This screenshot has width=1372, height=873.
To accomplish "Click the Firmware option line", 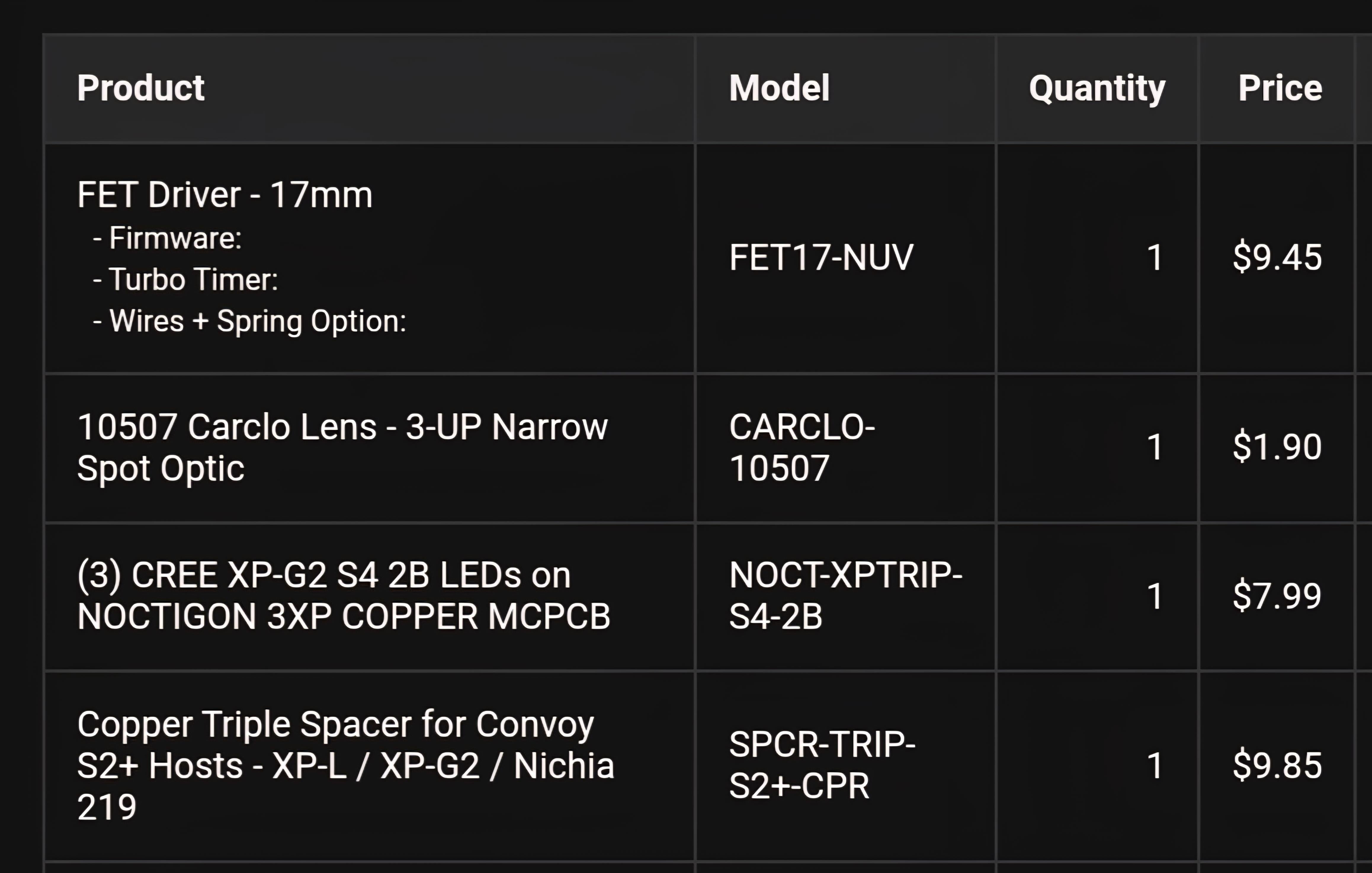I will [x=175, y=238].
